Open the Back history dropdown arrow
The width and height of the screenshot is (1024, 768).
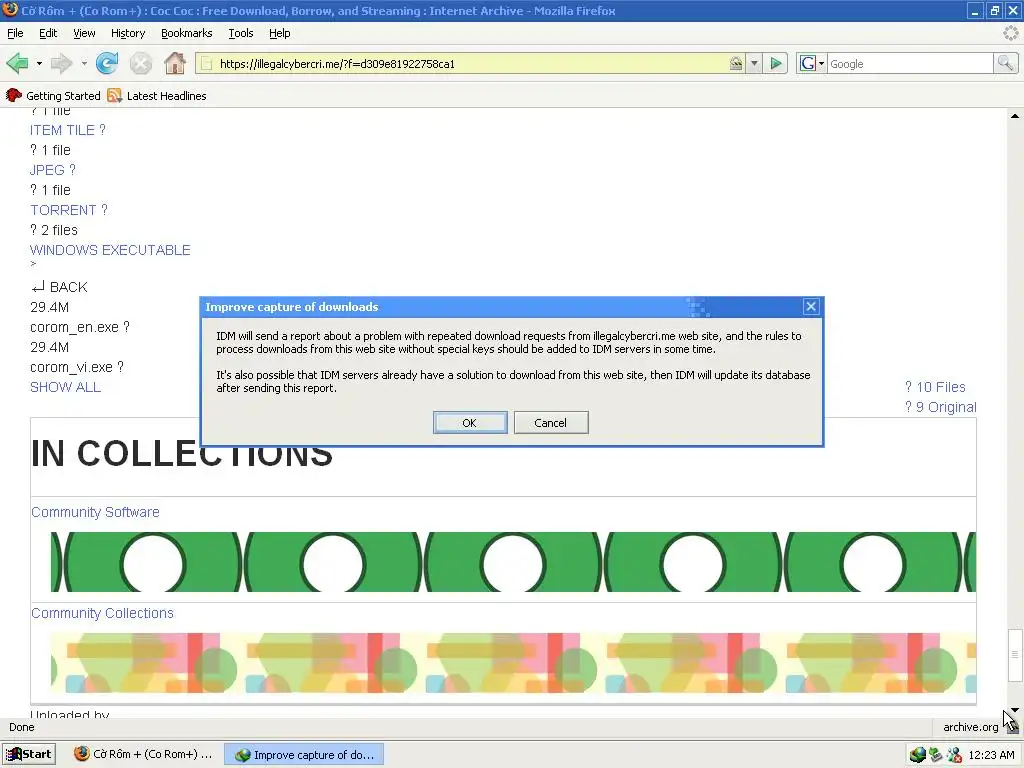point(39,63)
